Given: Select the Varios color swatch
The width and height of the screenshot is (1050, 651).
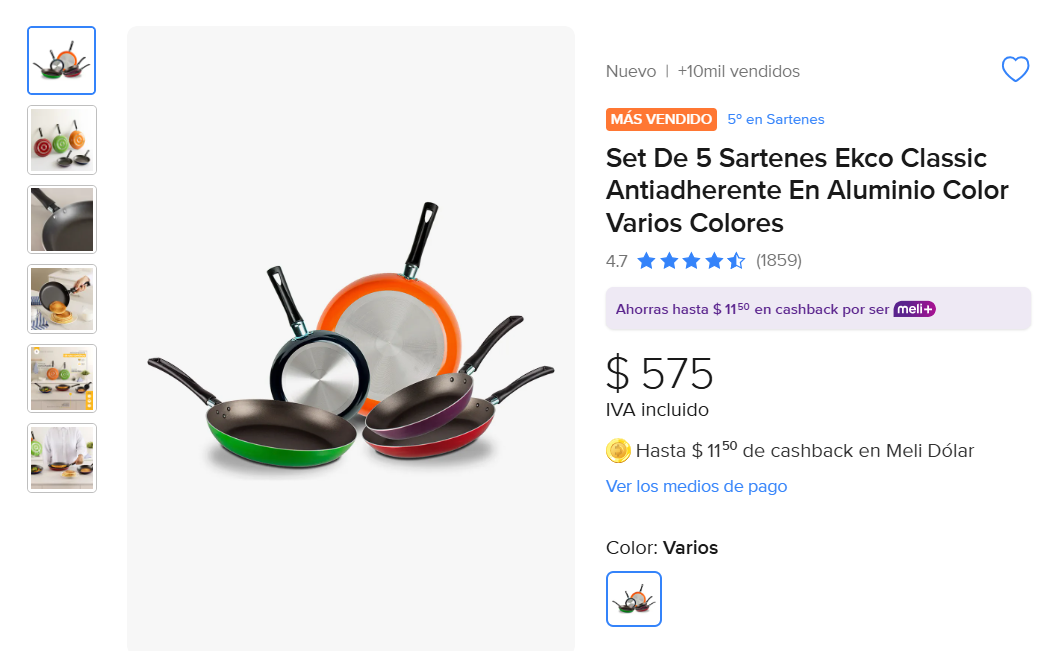Looking at the screenshot, I should pyautogui.click(x=634, y=599).
